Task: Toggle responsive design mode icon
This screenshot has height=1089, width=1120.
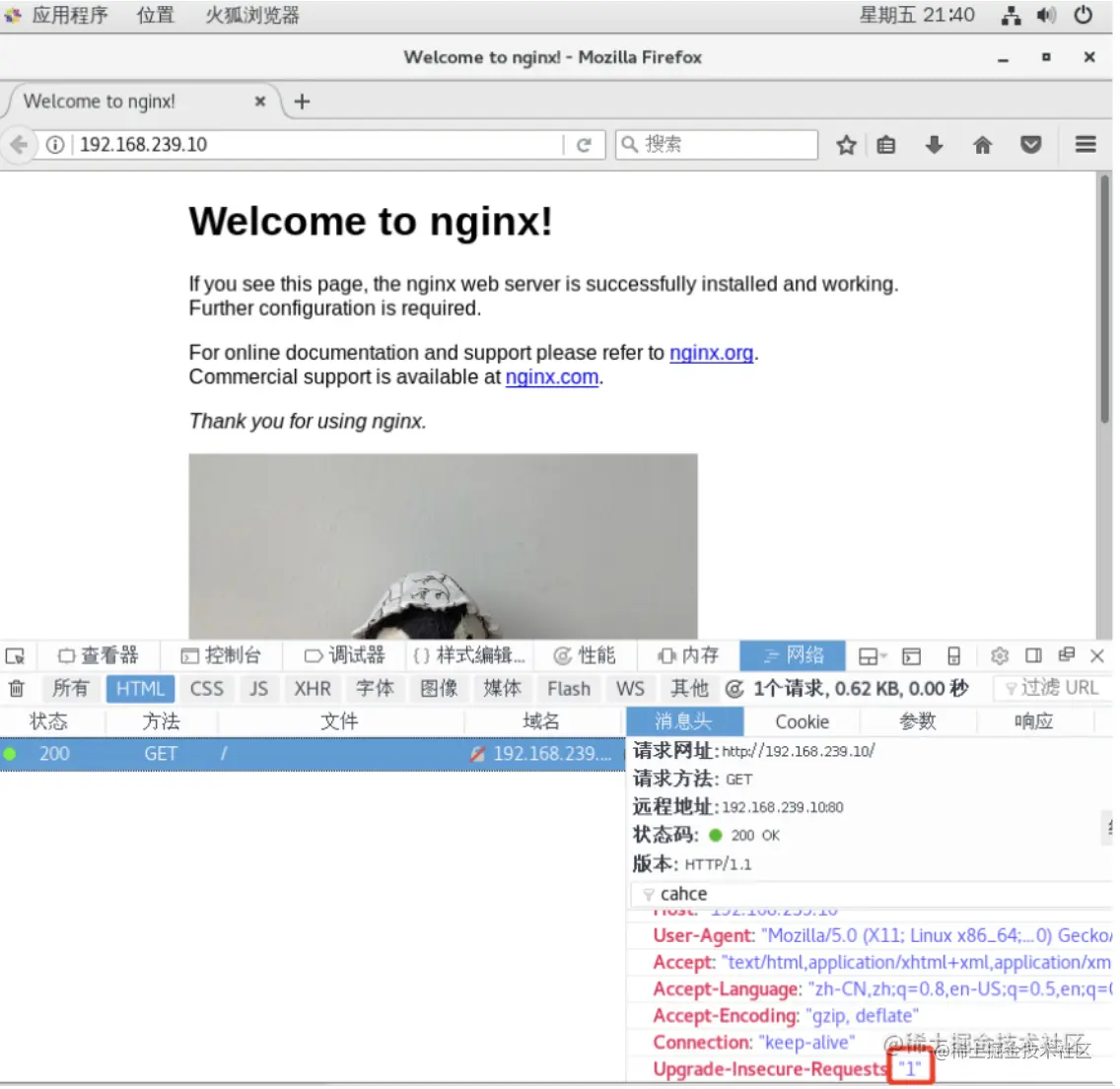Action: tap(953, 655)
